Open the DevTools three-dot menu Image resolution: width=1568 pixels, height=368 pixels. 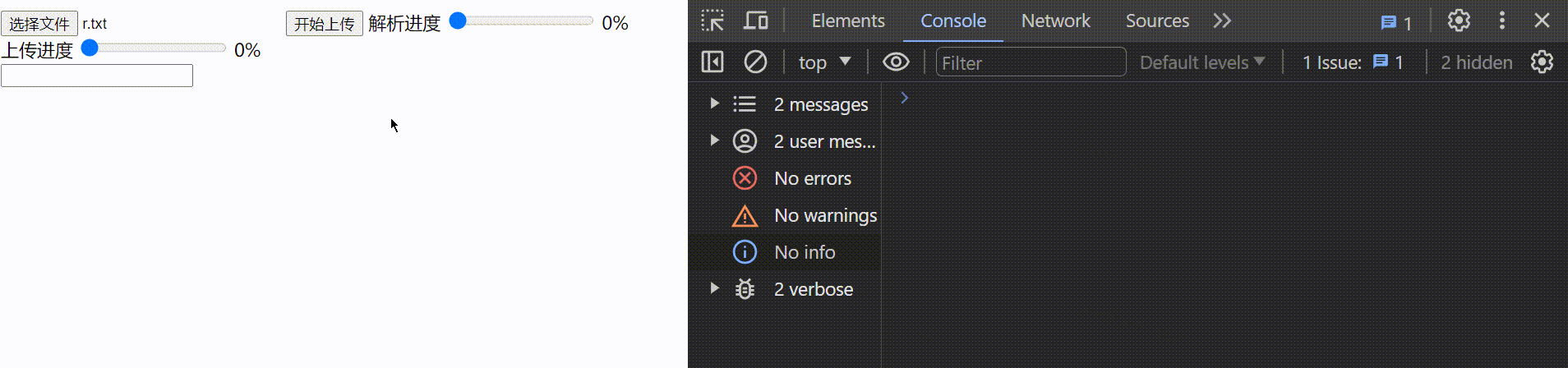(1502, 21)
